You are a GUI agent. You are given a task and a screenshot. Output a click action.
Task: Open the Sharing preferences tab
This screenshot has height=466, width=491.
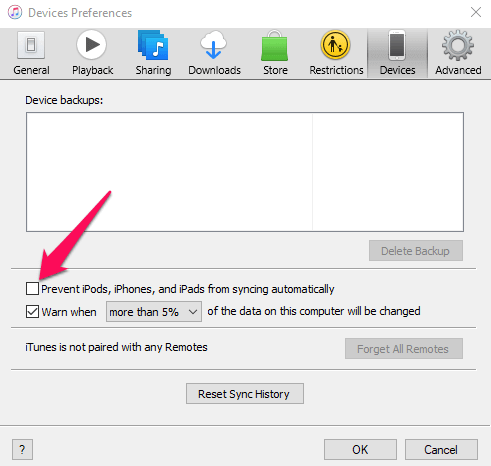[153, 53]
